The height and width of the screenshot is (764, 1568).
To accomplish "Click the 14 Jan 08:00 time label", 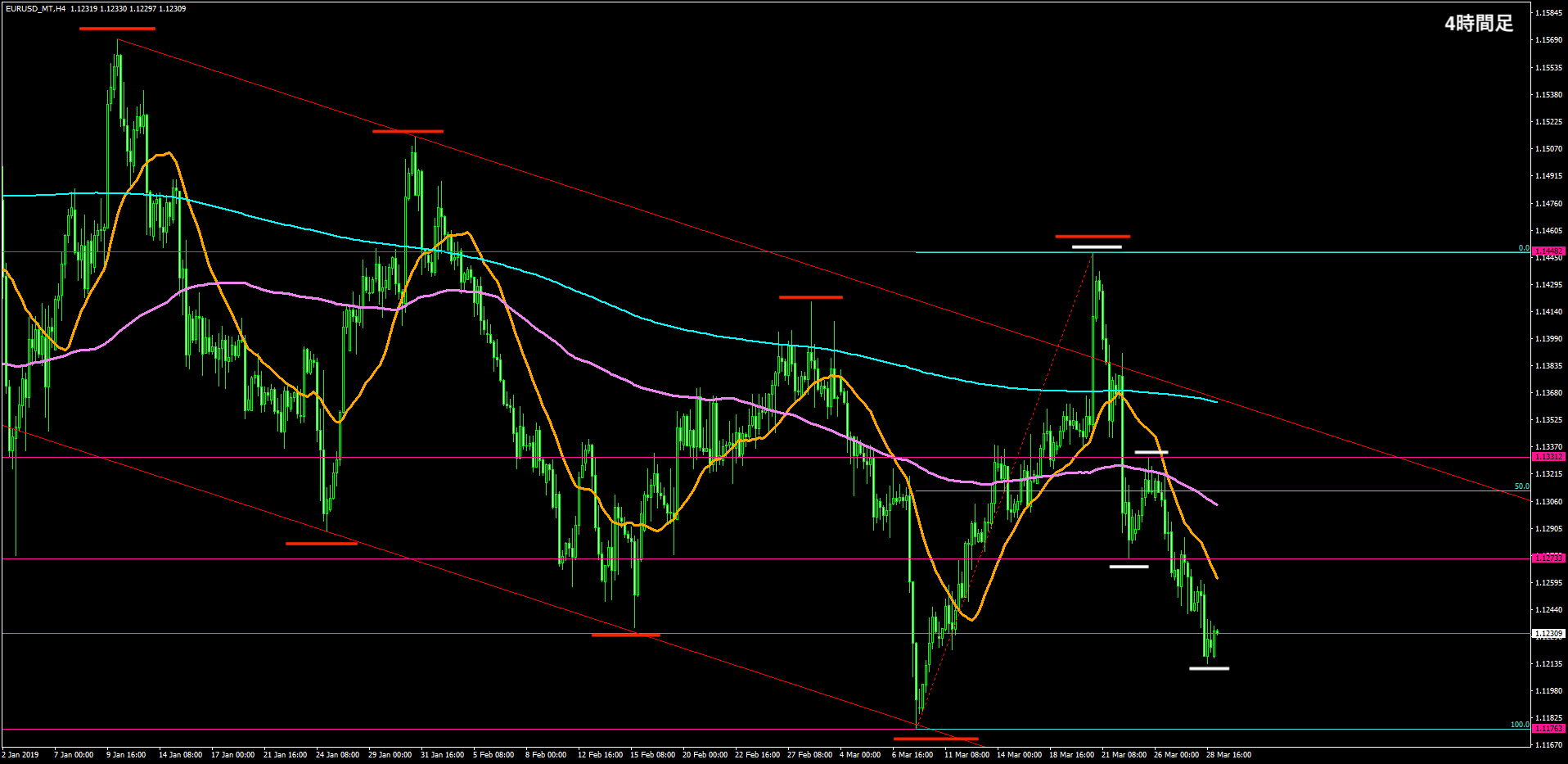I will coord(180,755).
